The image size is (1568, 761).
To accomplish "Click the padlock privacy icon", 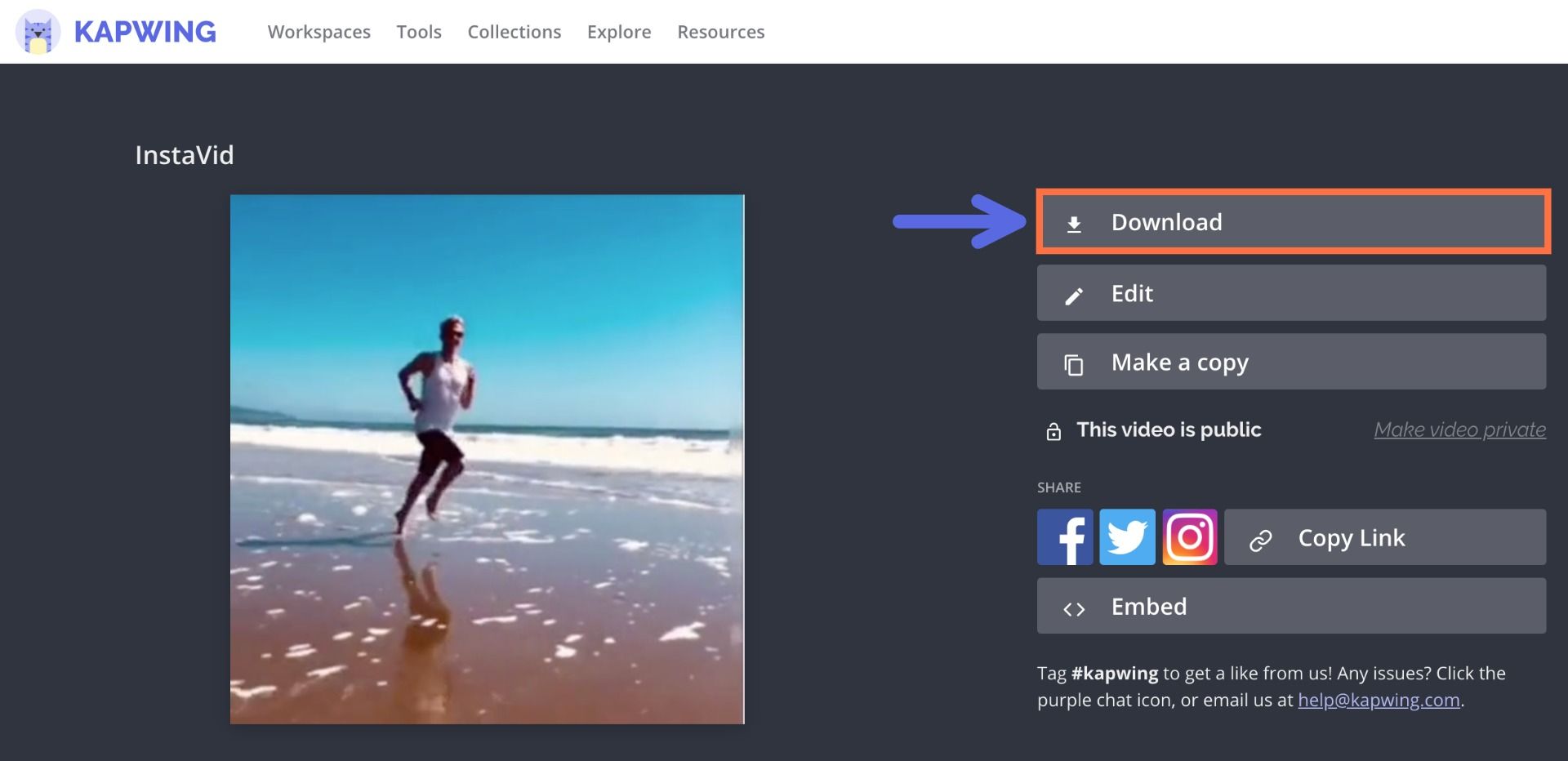I will [1053, 431].
